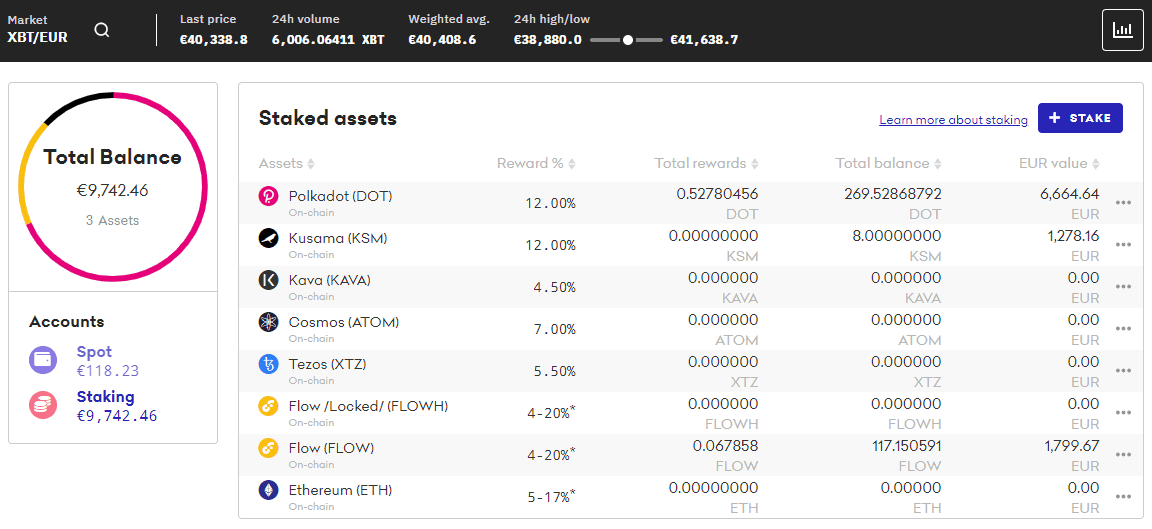Click Polkadot total balance 269.52868792

[x=893, y=195]
